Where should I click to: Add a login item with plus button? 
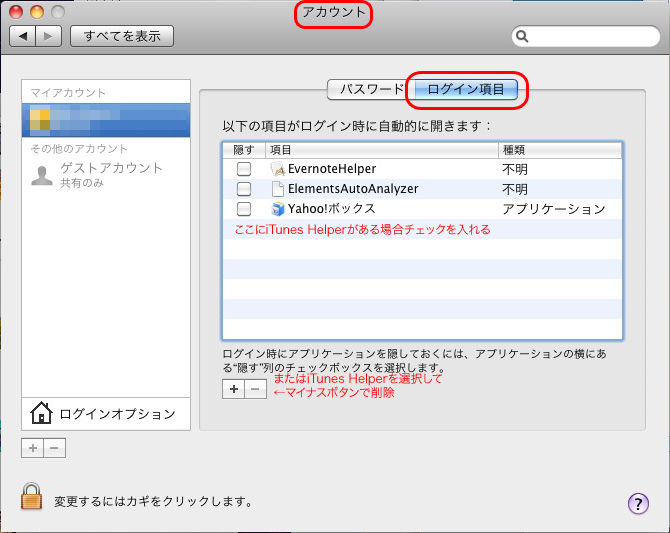pyautogui.click(x=233, y=389)
